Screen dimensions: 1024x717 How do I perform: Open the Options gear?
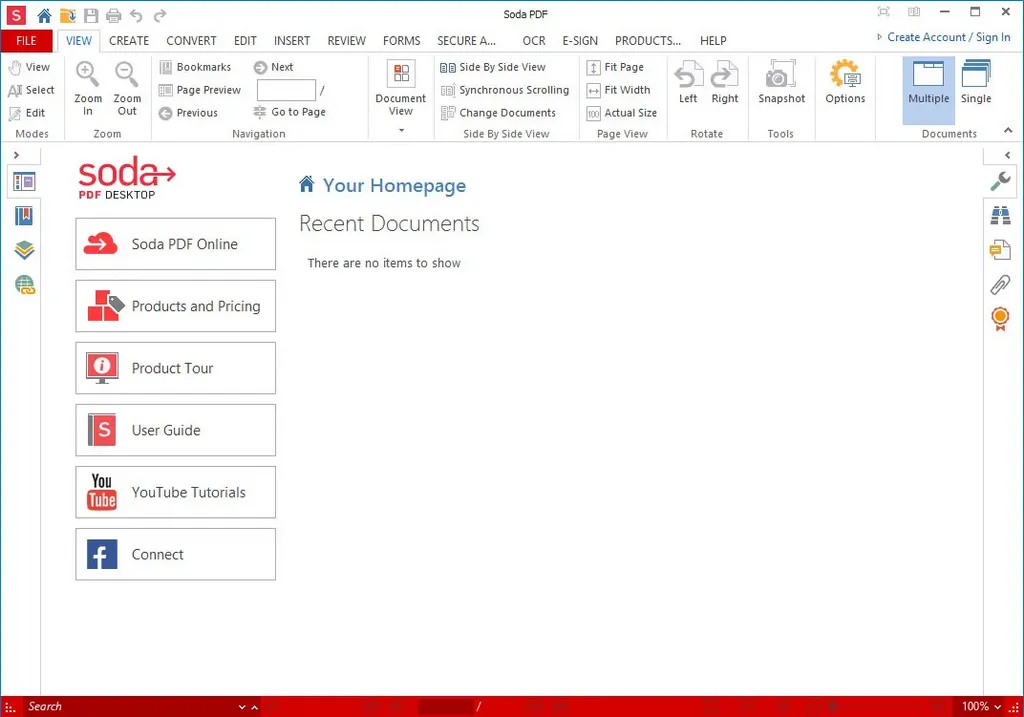tap(844, 82)
